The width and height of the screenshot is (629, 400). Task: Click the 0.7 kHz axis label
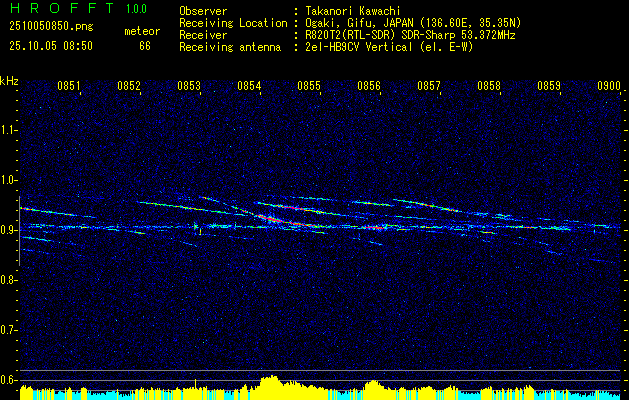(8, 330)
